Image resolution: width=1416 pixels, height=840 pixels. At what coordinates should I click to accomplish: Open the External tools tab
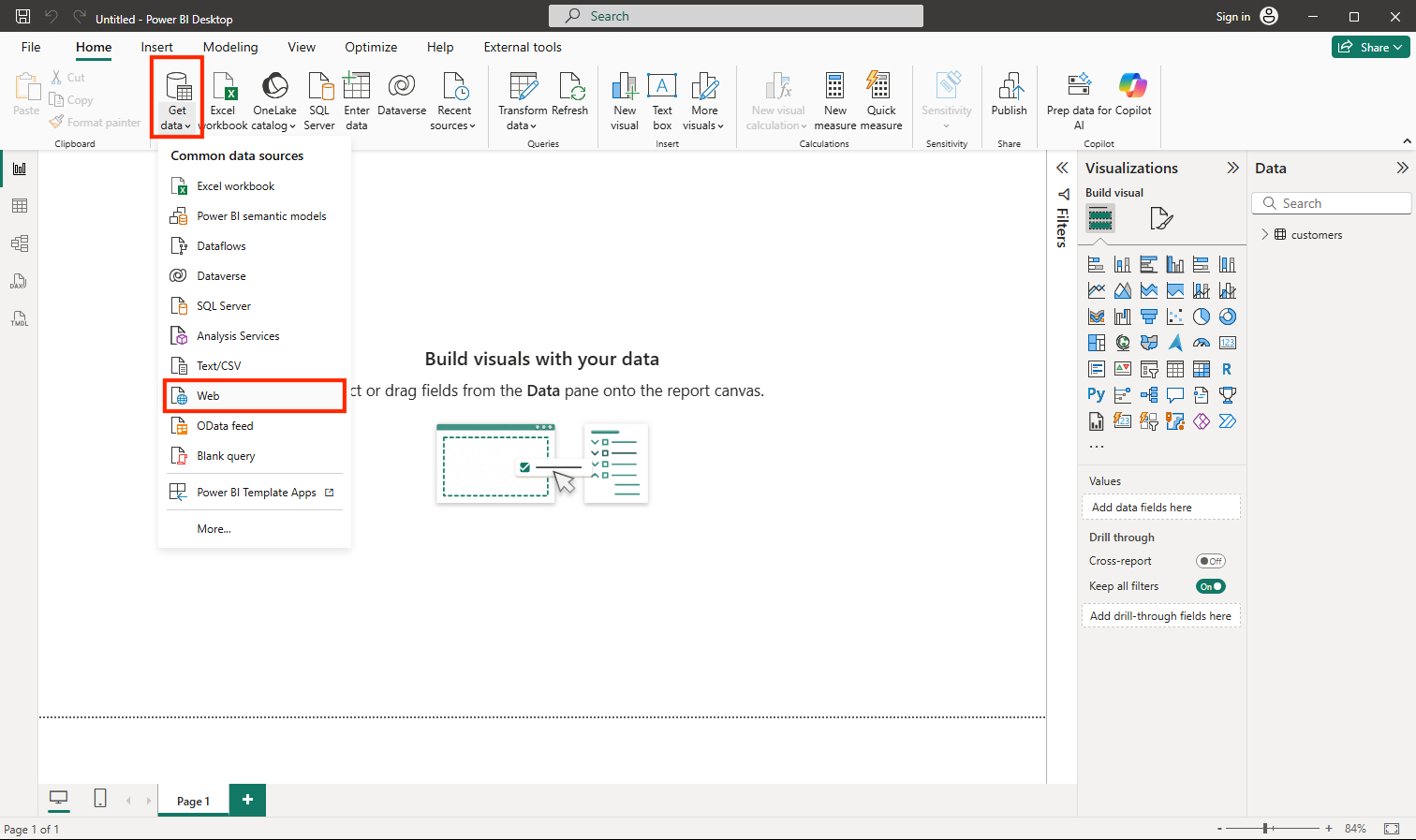[x=523, y=47]
